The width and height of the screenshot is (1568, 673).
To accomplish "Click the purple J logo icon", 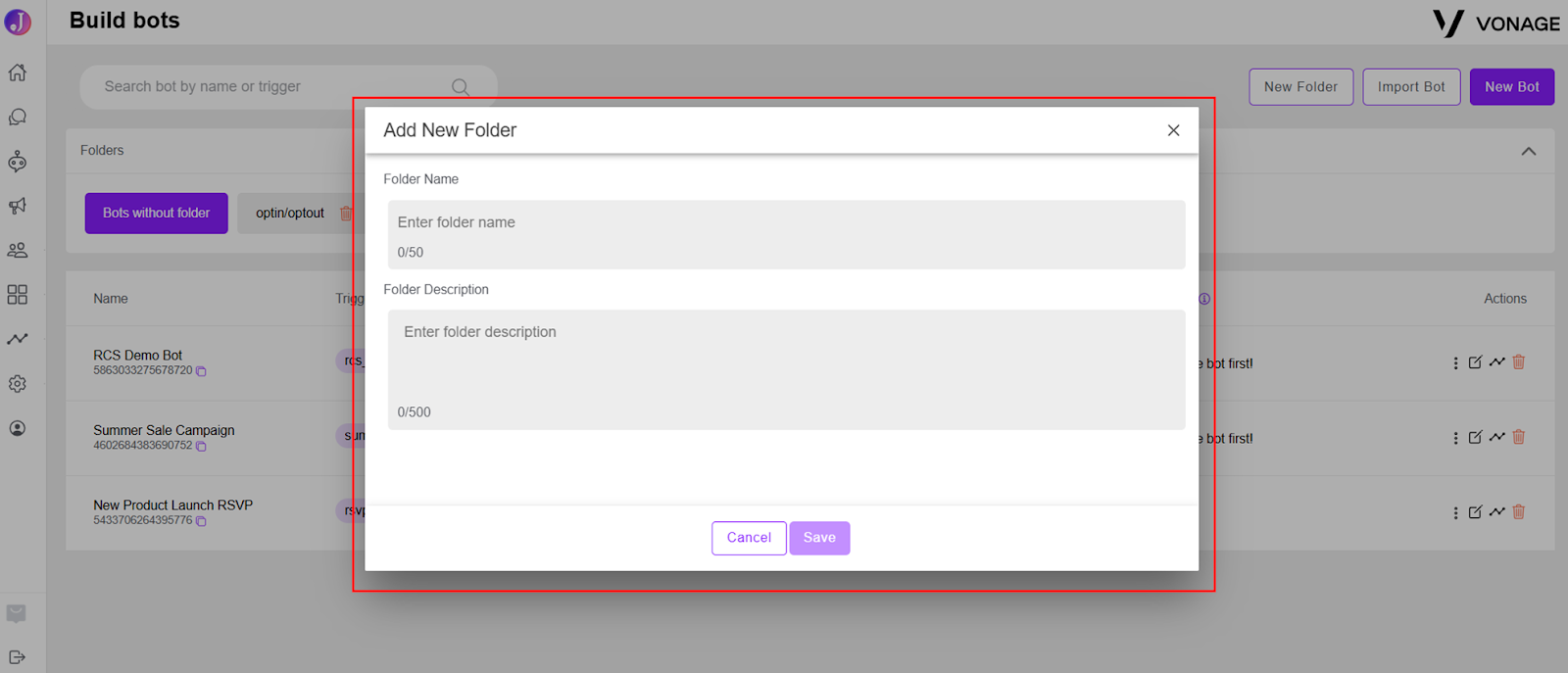I will 18,21.
